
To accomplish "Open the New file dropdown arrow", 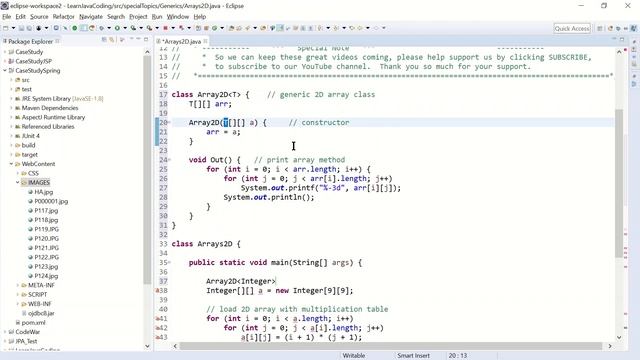I will pyautogui.click(x=13, y=28).
